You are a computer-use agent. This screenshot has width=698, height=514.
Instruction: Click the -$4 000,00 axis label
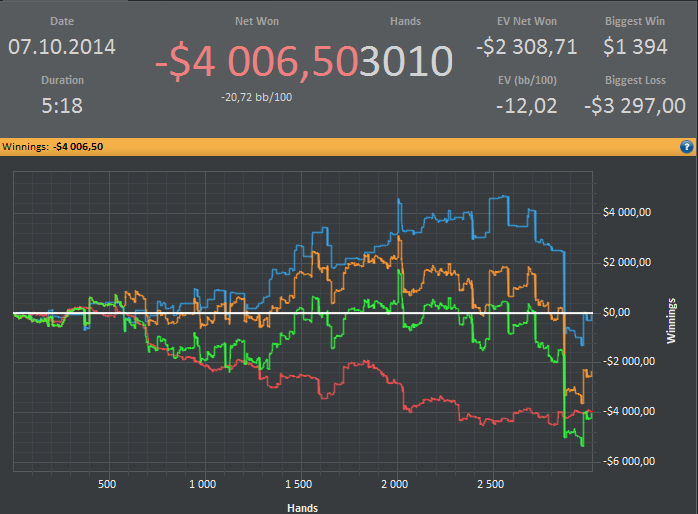(629, 411)
